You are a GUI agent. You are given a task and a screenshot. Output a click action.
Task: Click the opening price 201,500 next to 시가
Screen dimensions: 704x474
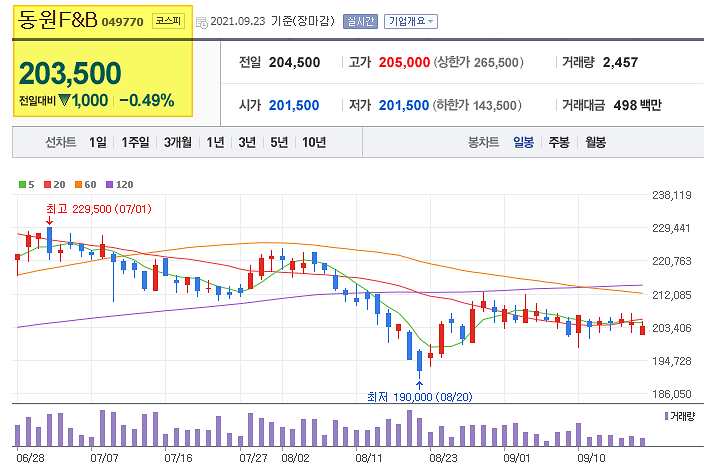(x=294, y=105)
